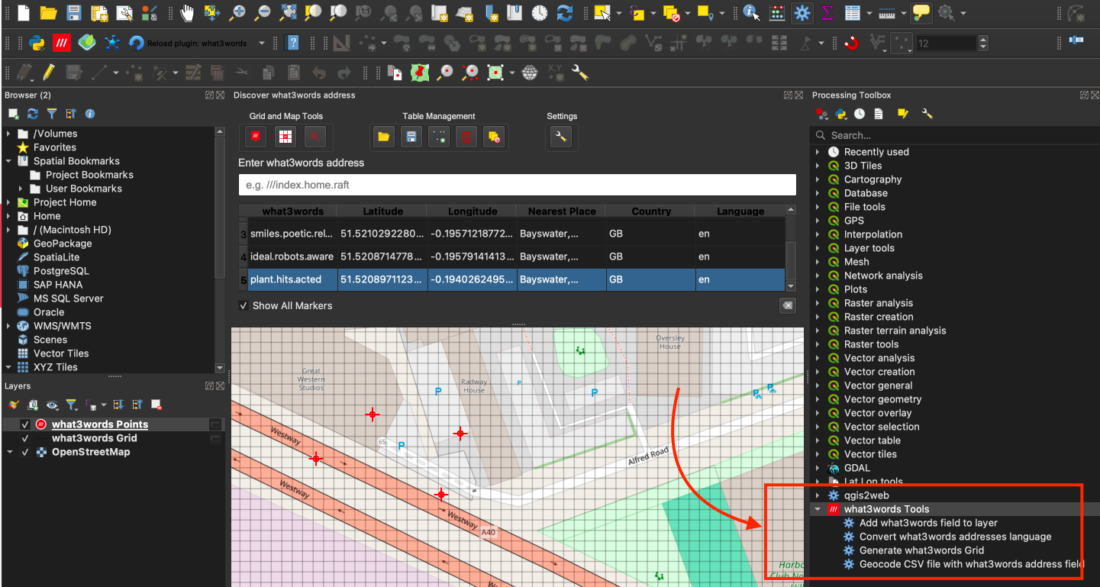Click the wrench icon in the third toolbar

(x=579, y=72)
